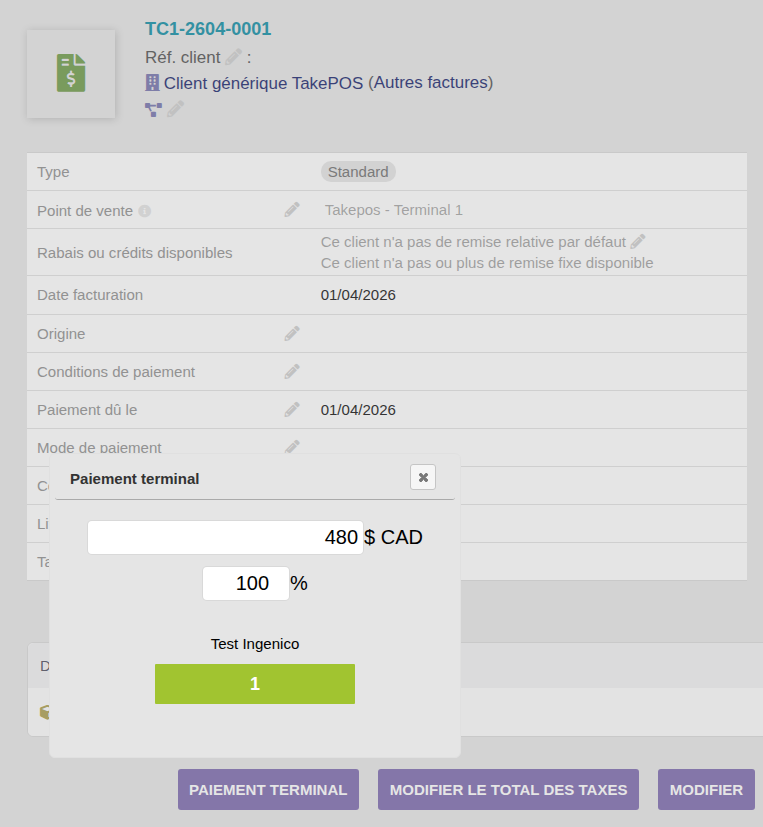763x827 pixels.
Task: Edit the Origine field pencil icon
Action: click(x=292, y=333)
